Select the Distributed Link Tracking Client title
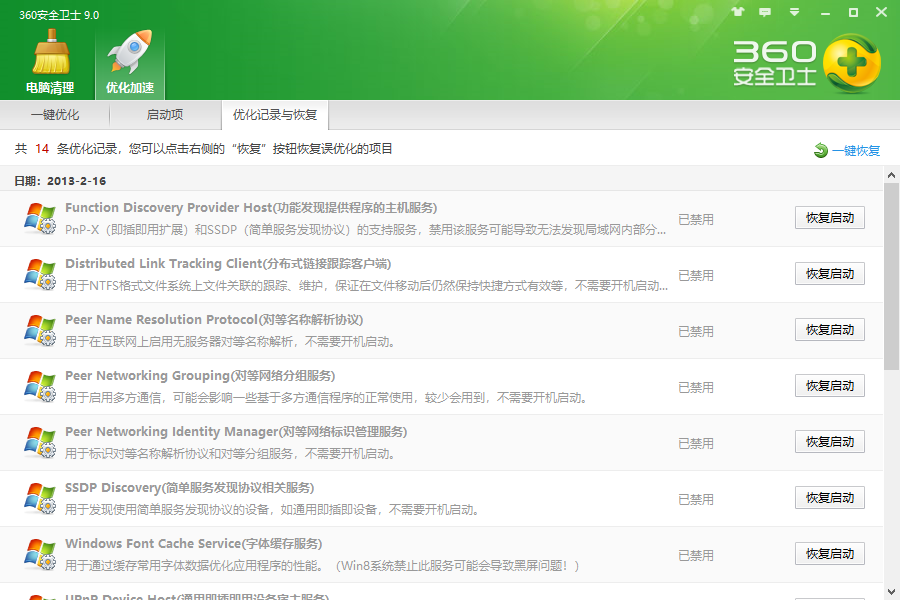The image size is (900, 600). coord(228,264)
